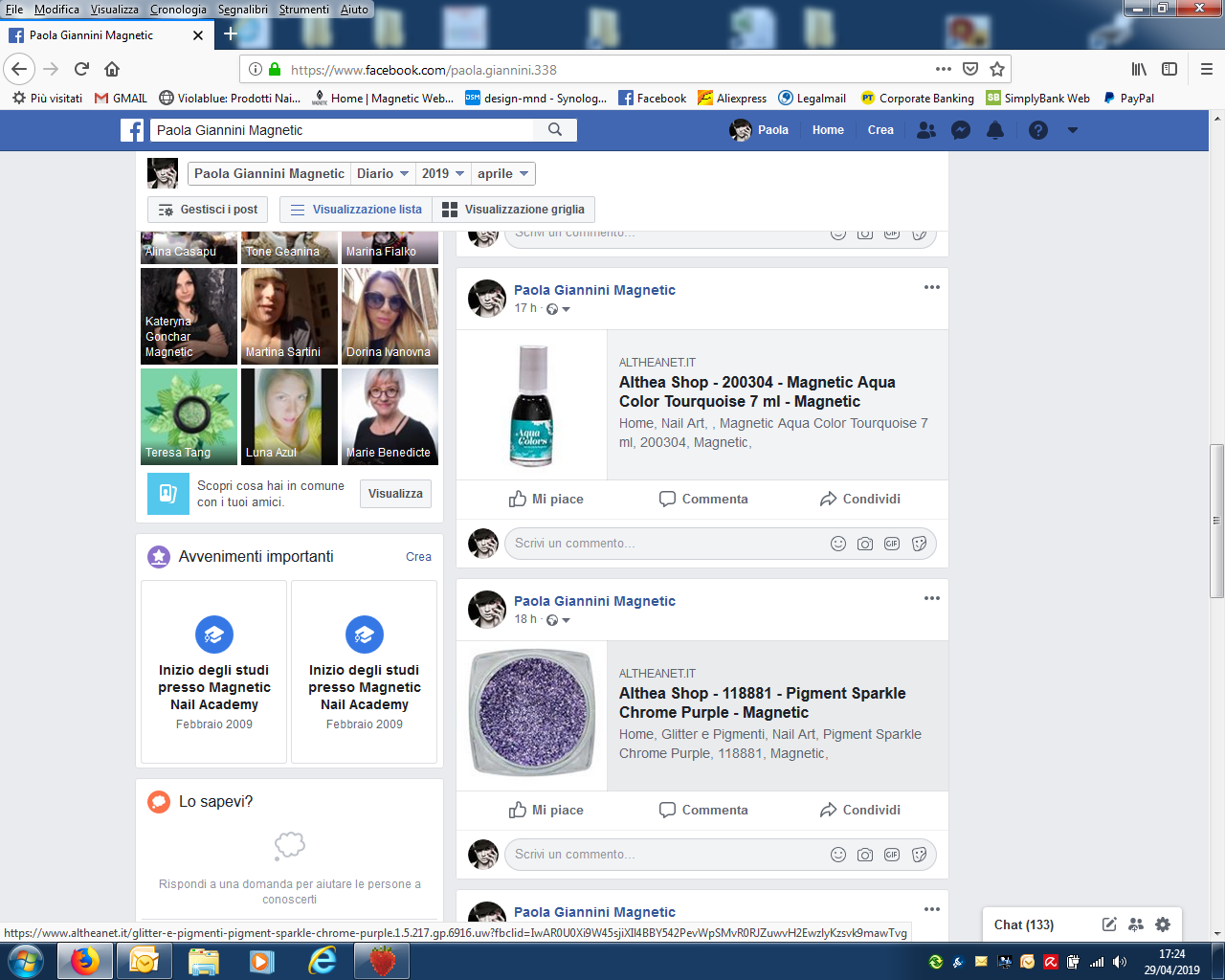1225x980 pixels.
Task: Click the Facebook search magnifier button
Action: click(x=555, y=130)
